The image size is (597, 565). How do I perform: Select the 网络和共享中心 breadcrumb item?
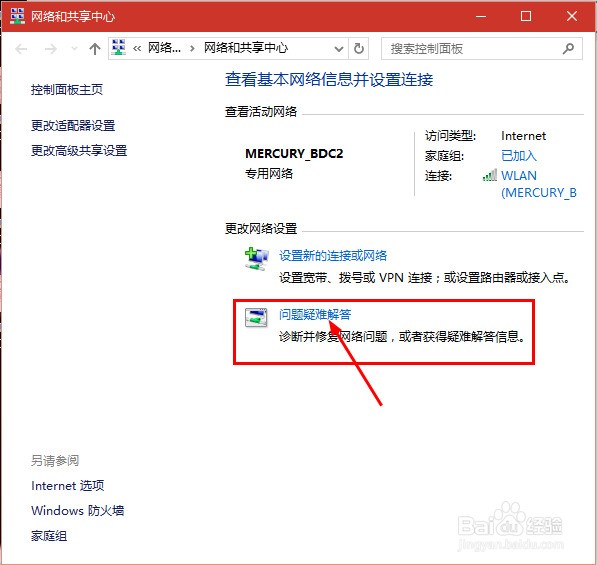pyautogui.click(x=246, y=48)
